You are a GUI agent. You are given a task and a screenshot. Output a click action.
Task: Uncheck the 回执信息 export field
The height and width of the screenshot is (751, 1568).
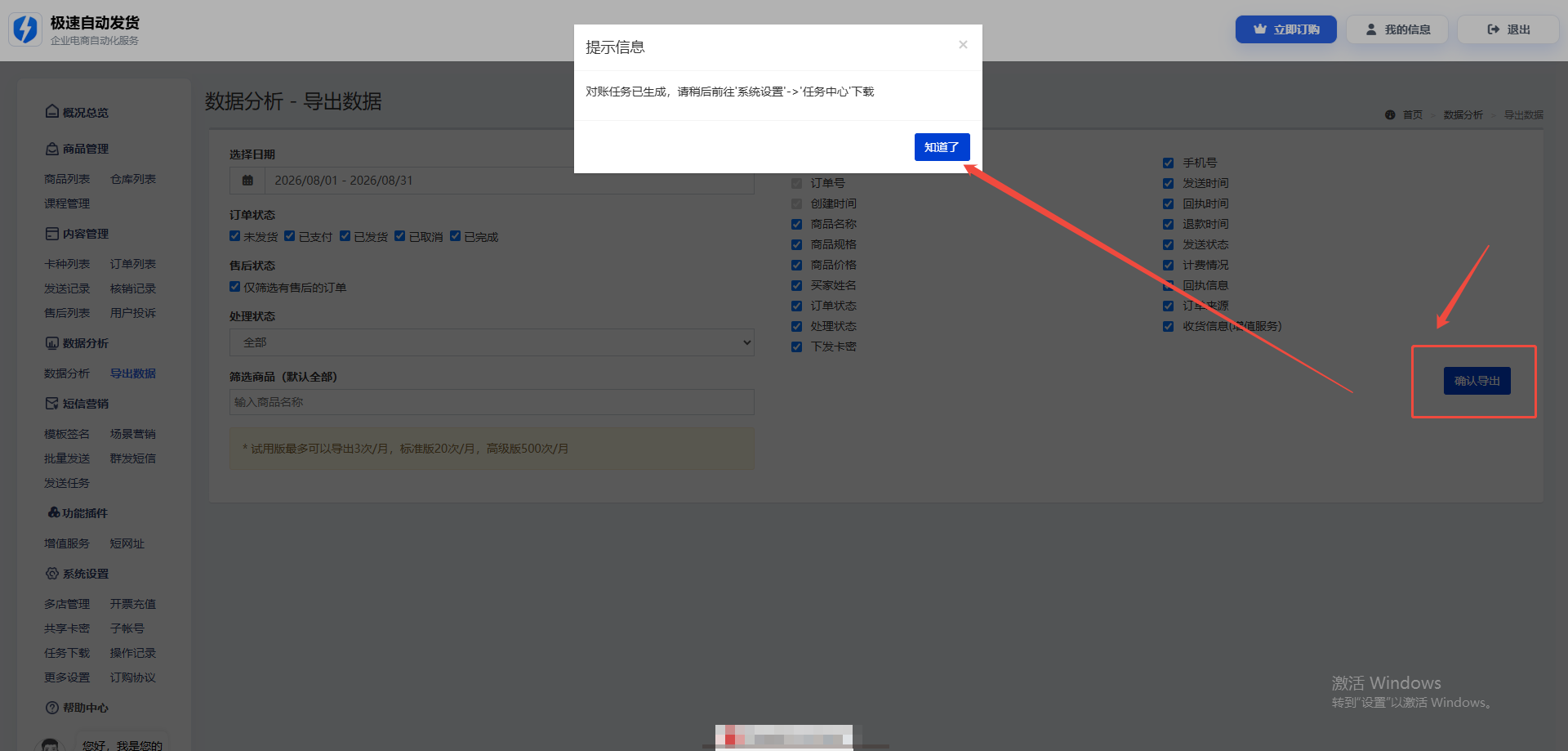(x=1169, y=285)
